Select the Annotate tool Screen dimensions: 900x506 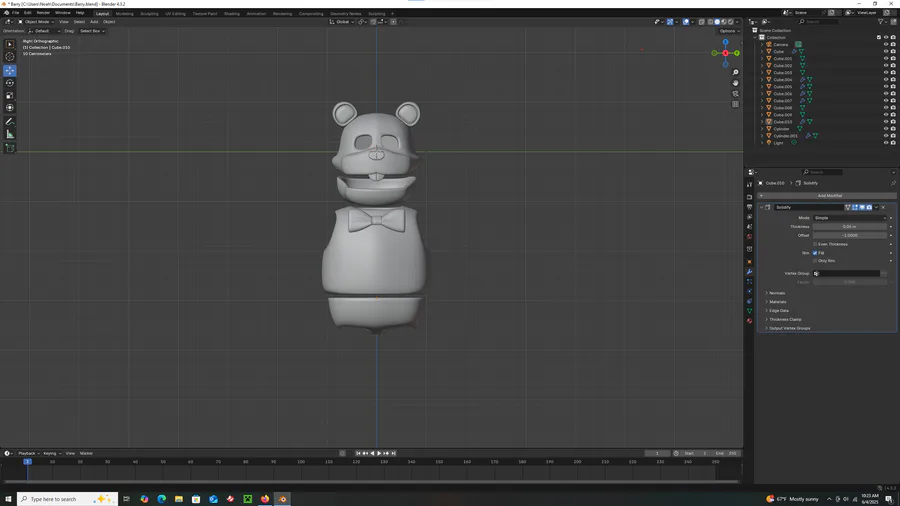click(x=10, y=122)
